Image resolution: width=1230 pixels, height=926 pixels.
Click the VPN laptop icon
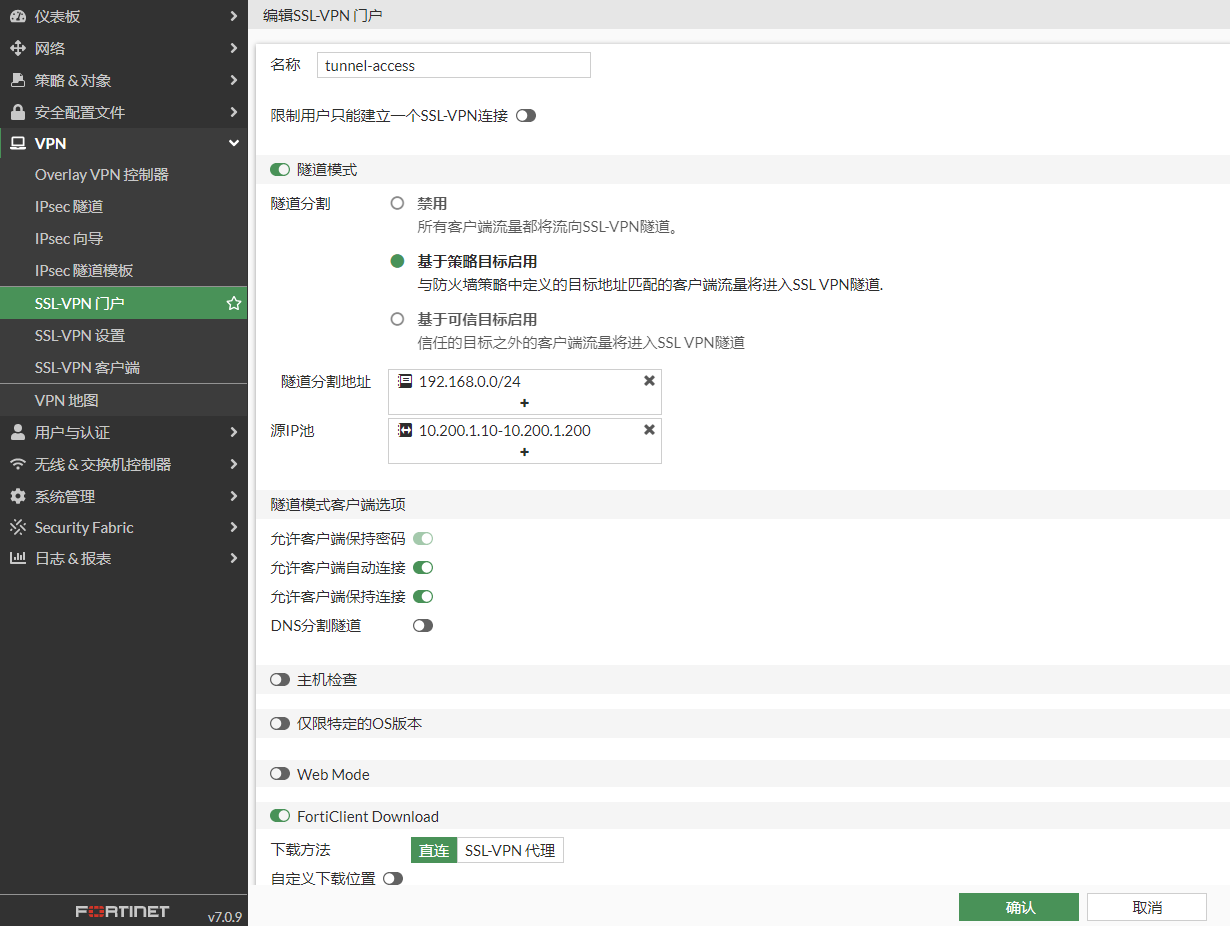pos(17,144)
